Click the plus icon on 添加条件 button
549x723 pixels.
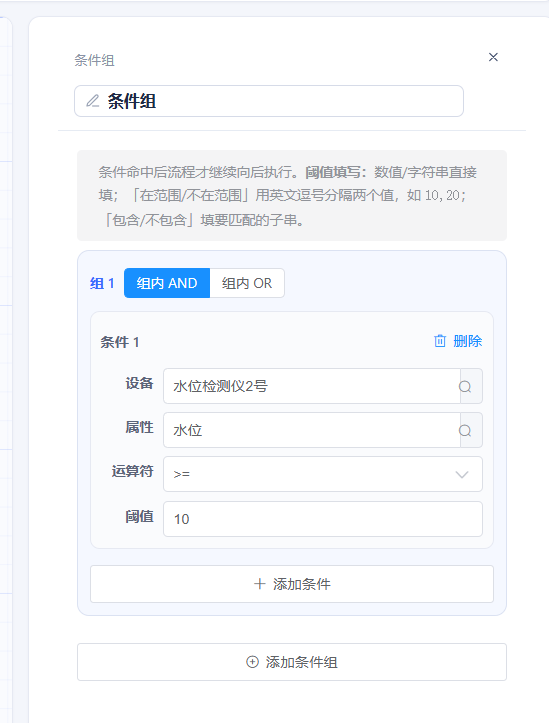[x=260, y=584]
